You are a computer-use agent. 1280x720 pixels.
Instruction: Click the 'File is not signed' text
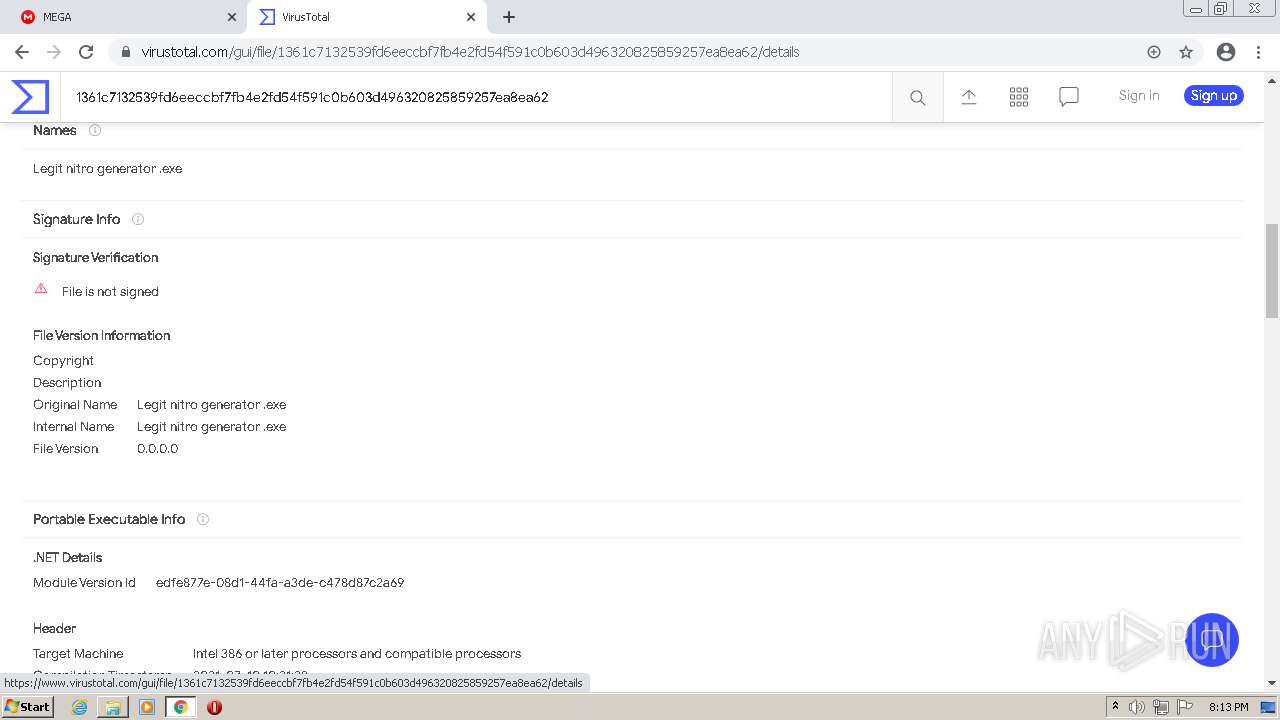click(110, 292)
